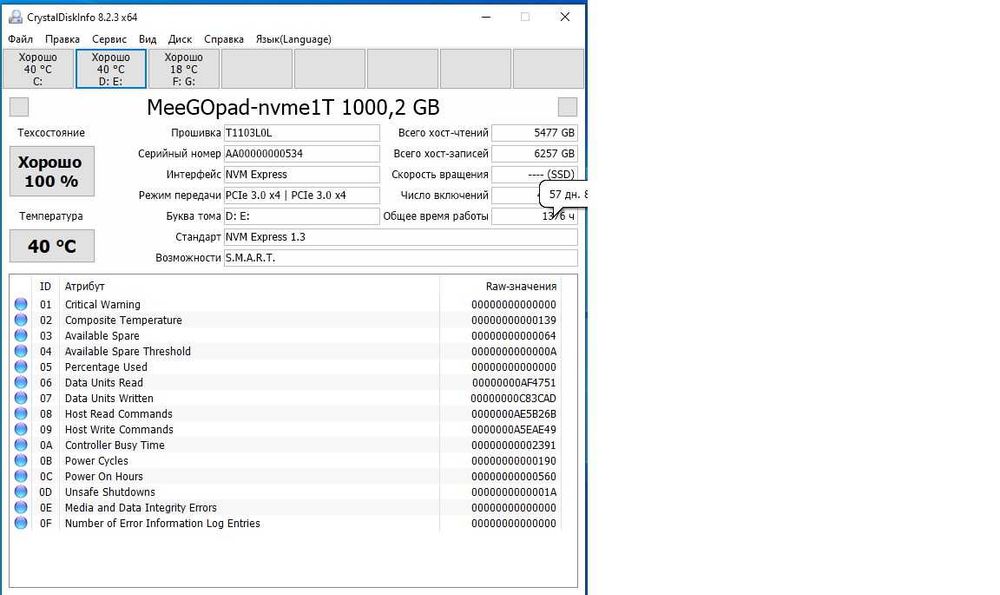The width and height of the screenshot is (1000, 595).
Task: Open the Файл menu
Action: pos(20,39)
